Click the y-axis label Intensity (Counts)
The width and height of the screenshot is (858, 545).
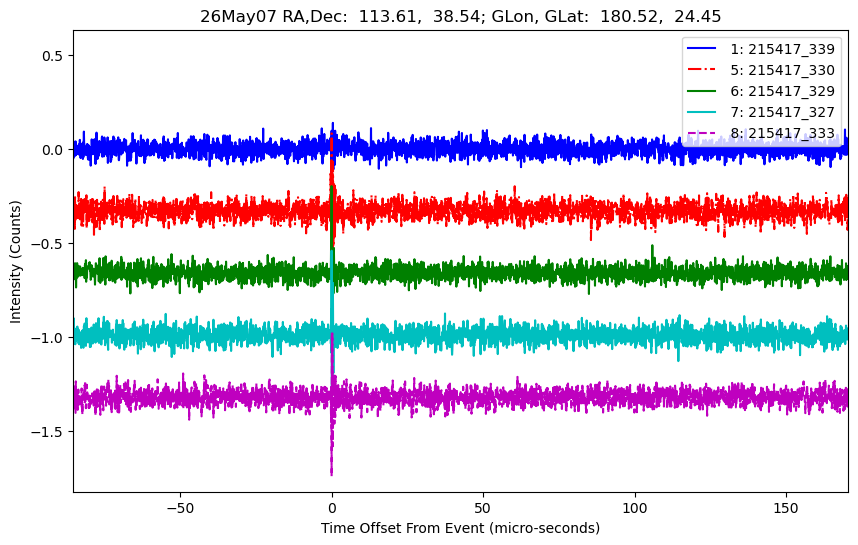(x=15, y=262)
